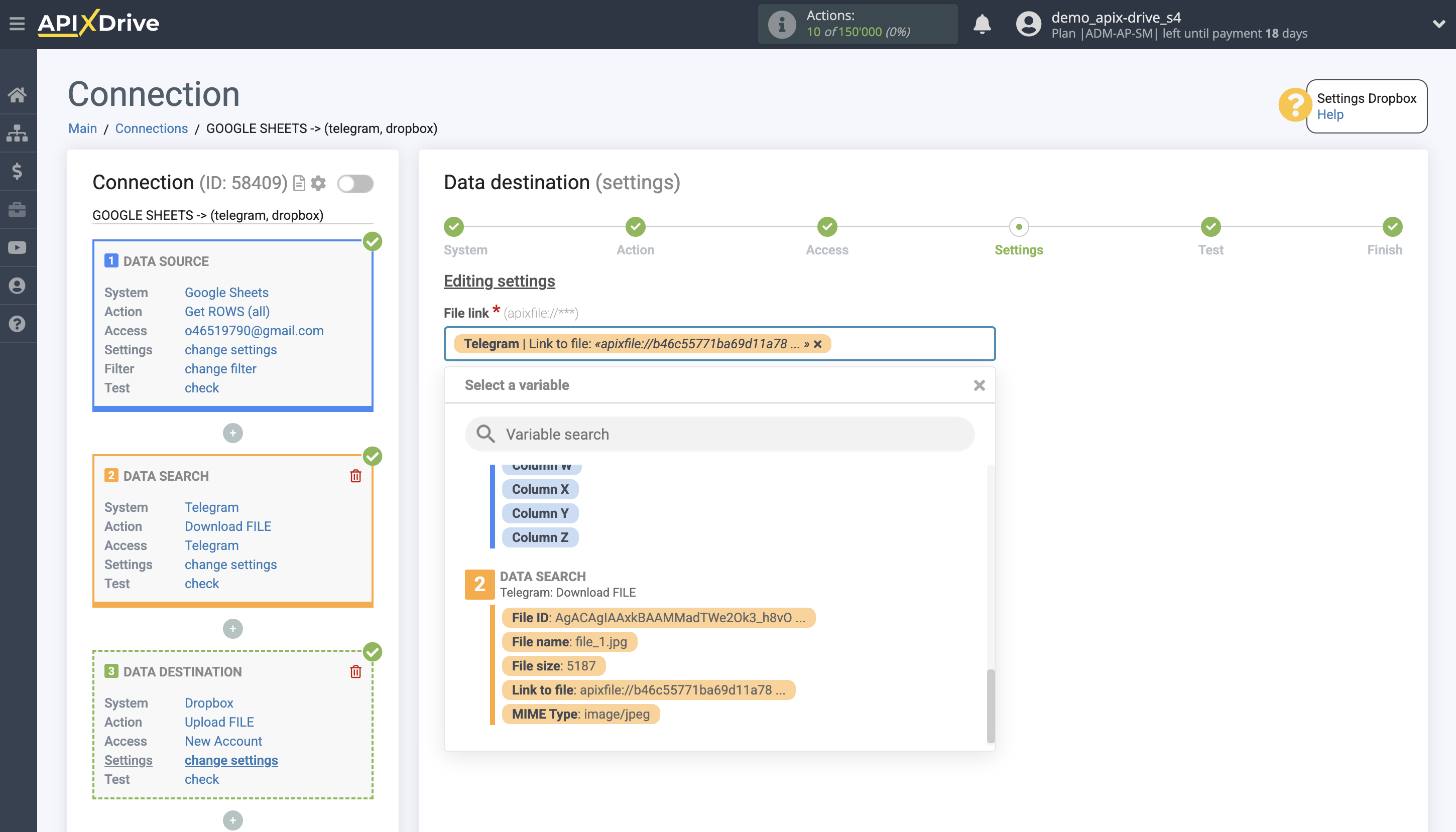Image resolution: width=1456 pixels, height=832 pixels.
Task: Add block after Data Search plus button
Action: [232, 629]
